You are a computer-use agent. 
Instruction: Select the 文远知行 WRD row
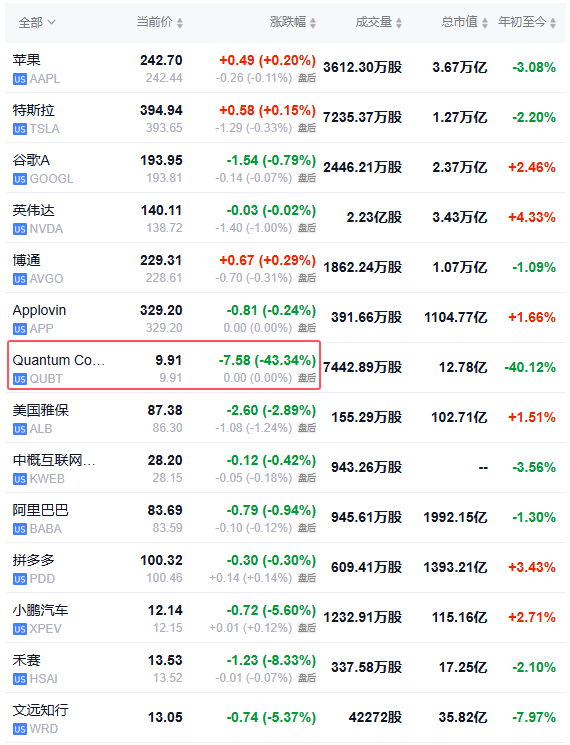pyautogui.click(x=285, y=717)
